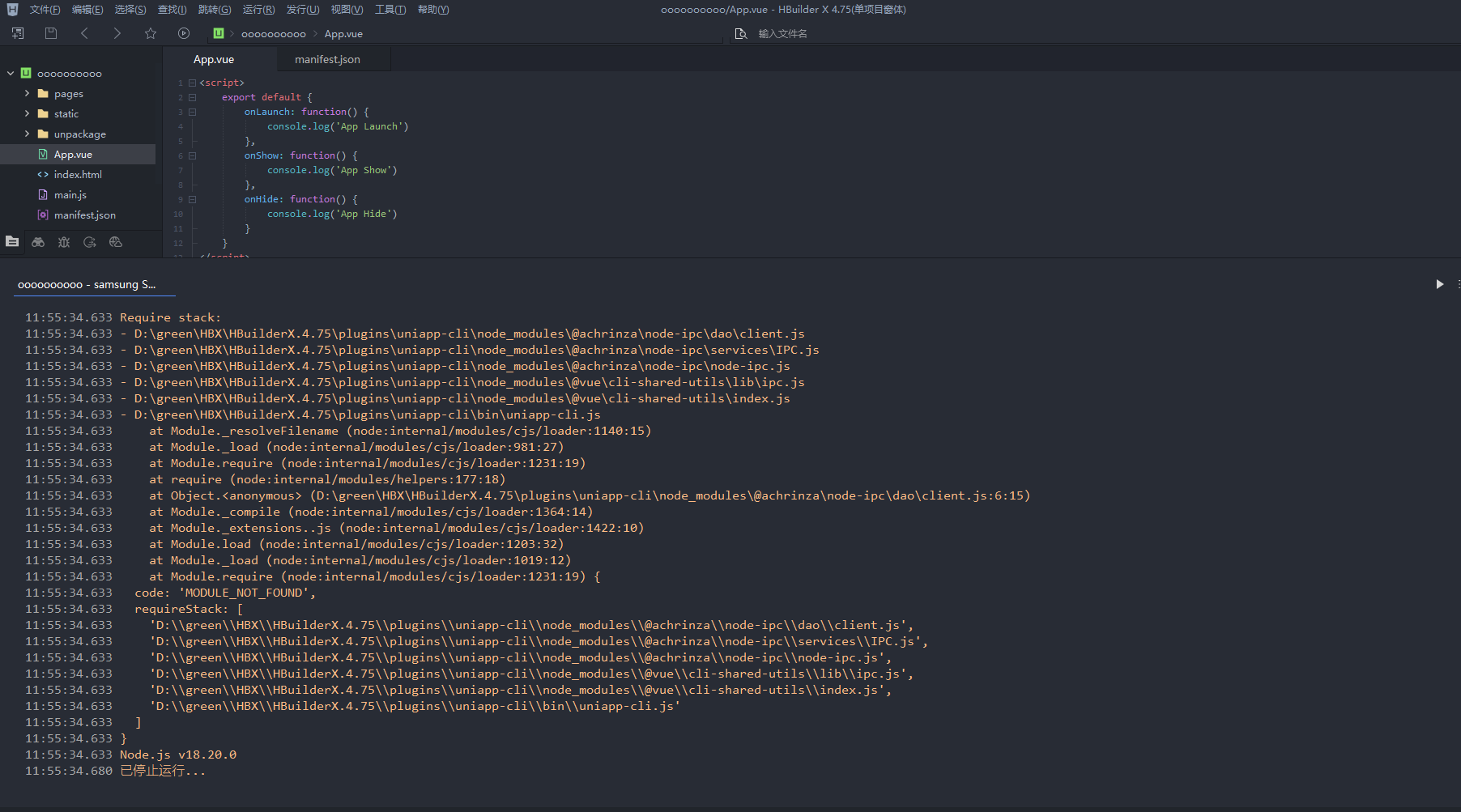The width and height of the screenshot is (1461, 812).
Task: Click the 'App Show' console.log line
Action: tap(332, 170)
